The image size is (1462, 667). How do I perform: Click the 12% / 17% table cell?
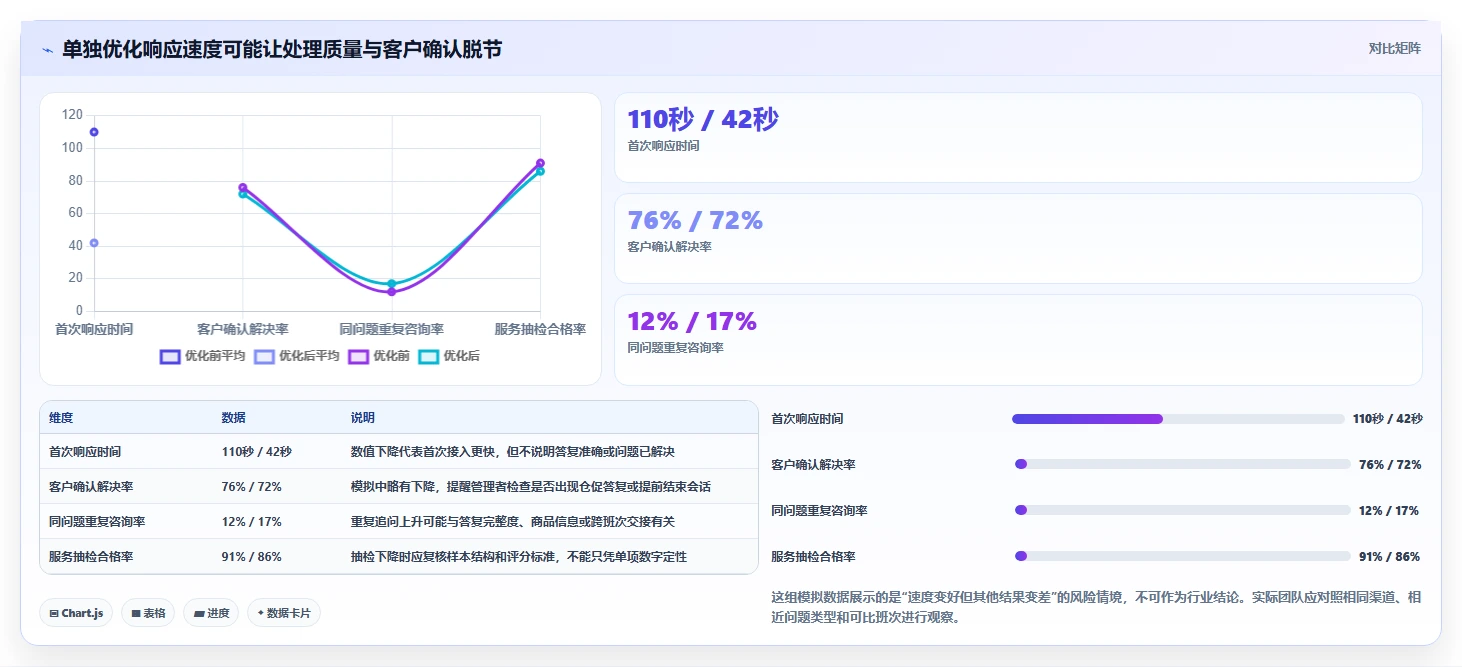coord(252,522)
